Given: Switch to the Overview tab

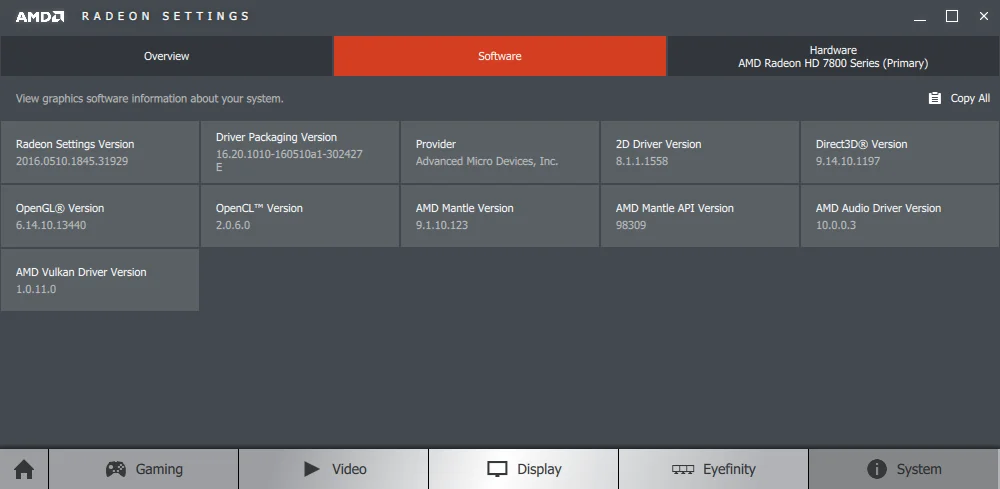Looking at the screenshot, I should pos(166,56).
